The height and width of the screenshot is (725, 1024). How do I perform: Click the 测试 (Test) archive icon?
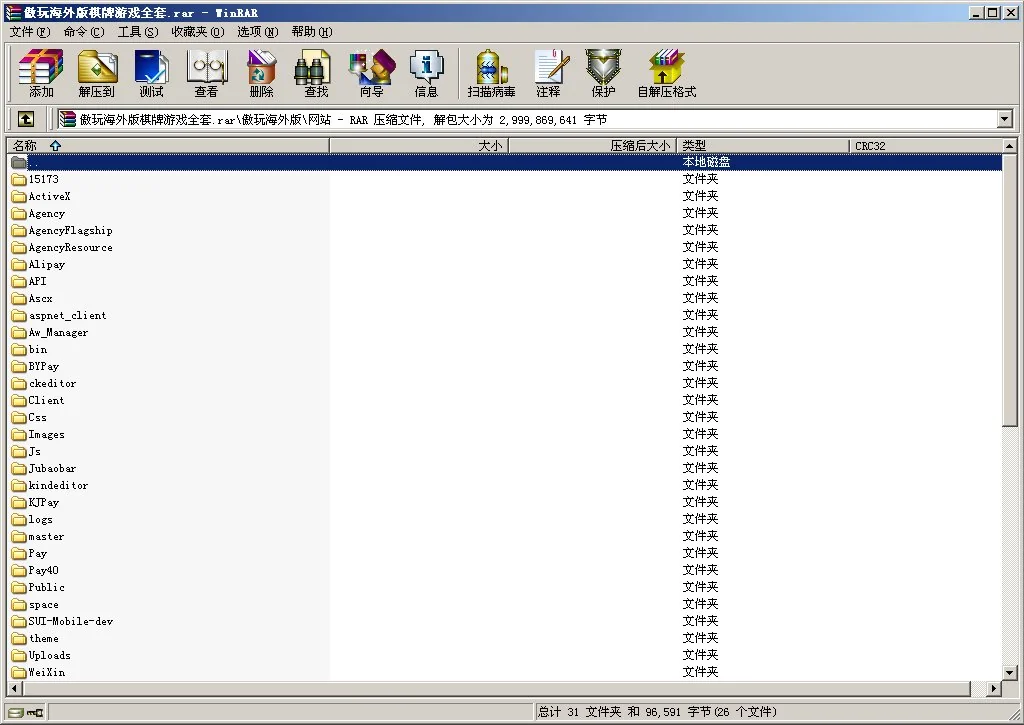(x=151, y=73)
